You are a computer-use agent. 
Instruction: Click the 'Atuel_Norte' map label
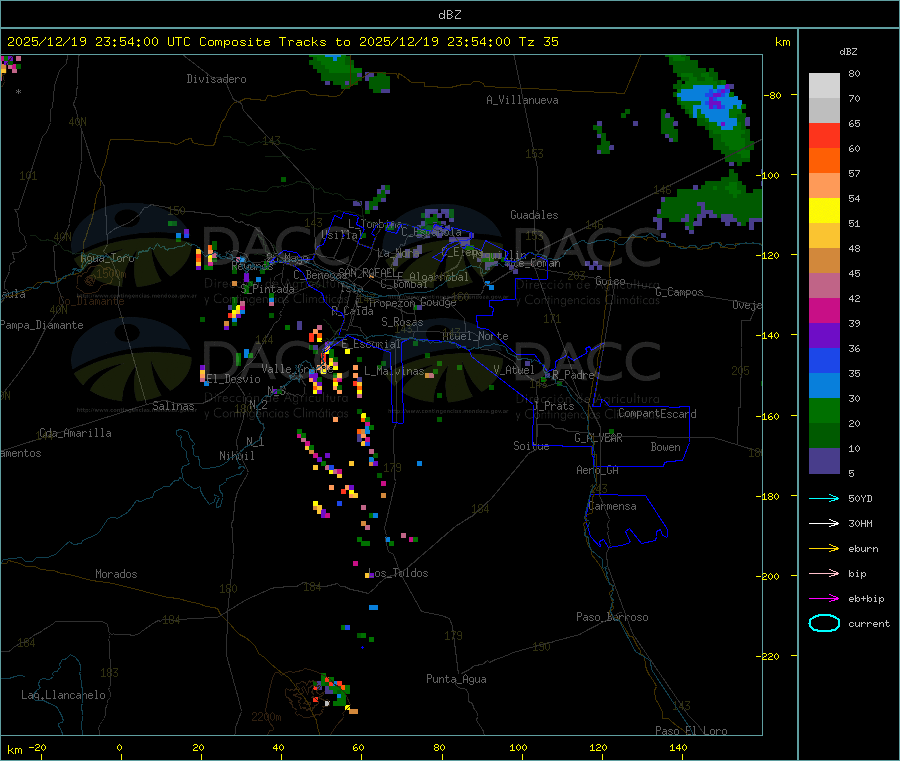point(475,336)
